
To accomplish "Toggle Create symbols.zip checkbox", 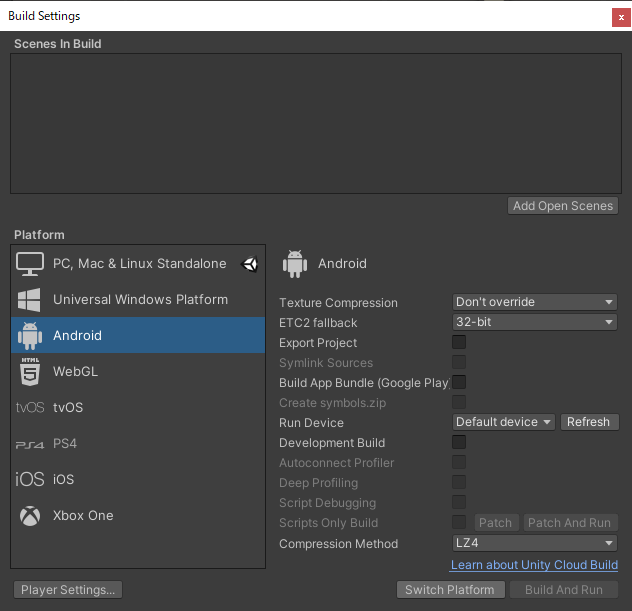I will click(x=459, y=402).
